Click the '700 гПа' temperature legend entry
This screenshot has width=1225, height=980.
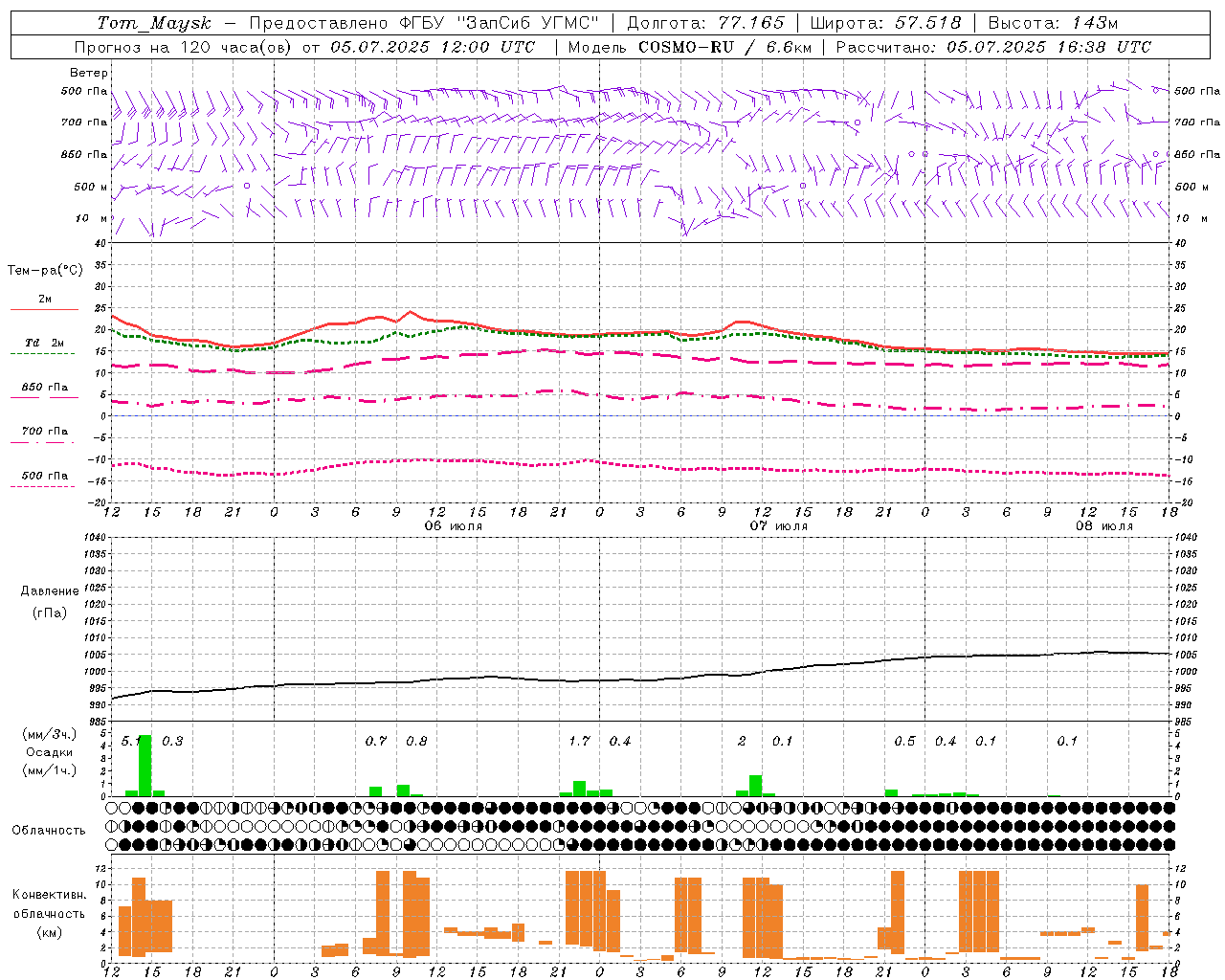(44, 432)
